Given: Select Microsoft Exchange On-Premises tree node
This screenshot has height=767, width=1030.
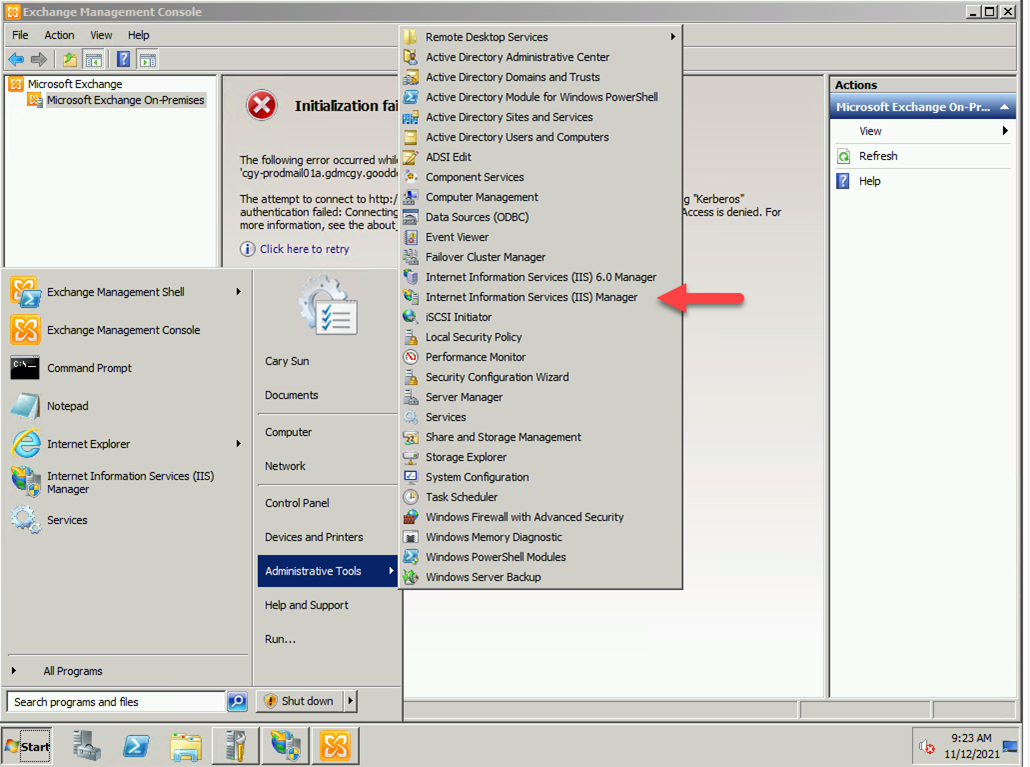Looking at the screenshot, I should pos(125,100).
